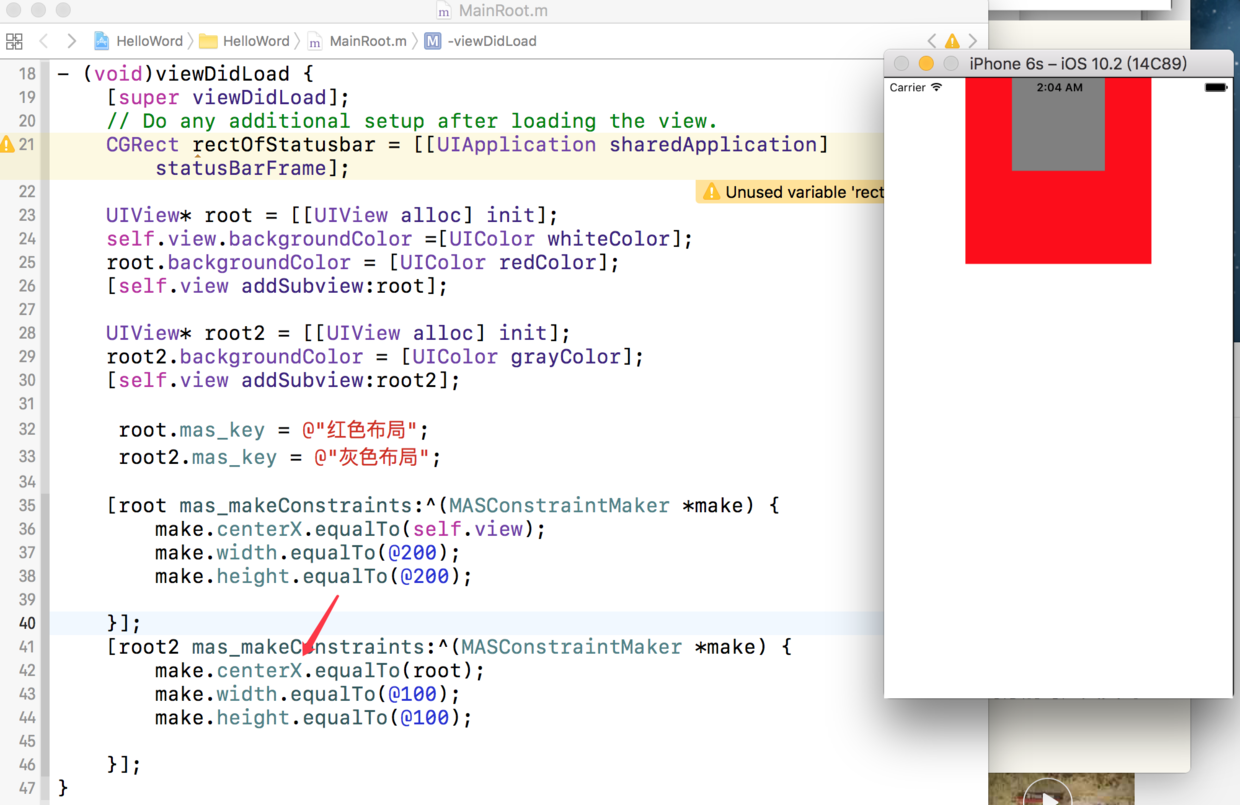
Task: Open HelloWord folder in jump bar
Action: (245, 41)
